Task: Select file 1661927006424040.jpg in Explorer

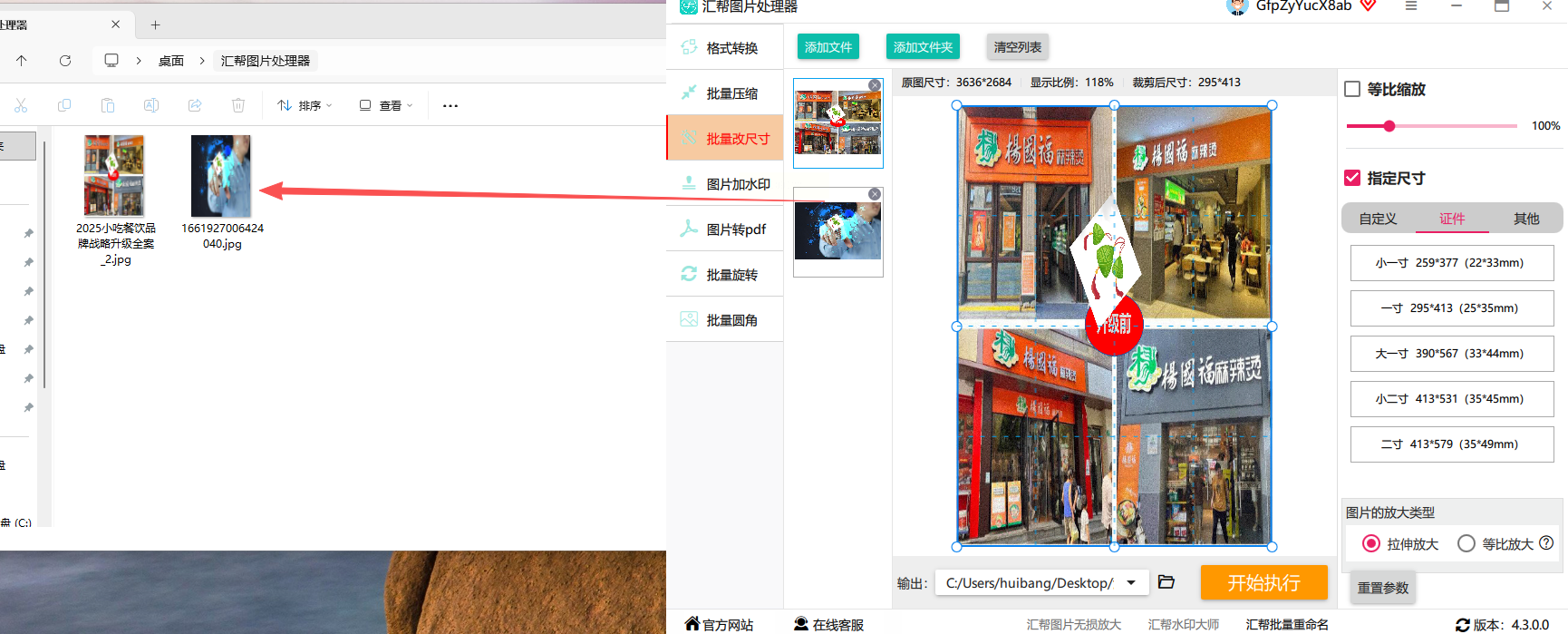Action: [222, 193]
